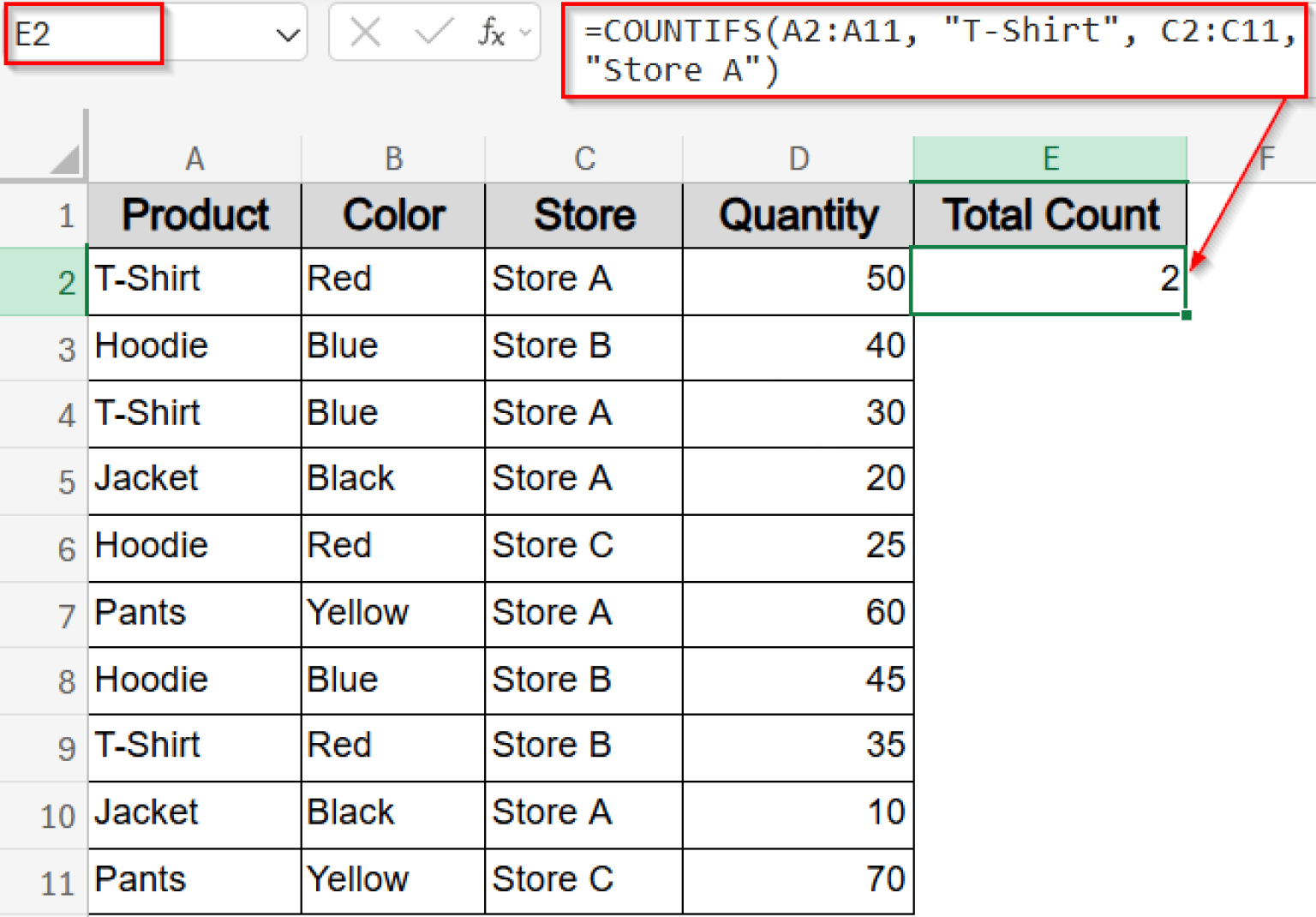The width and height of the screenshot is (1316, 917).
Task: Select column header A
Action: point(195,159)
